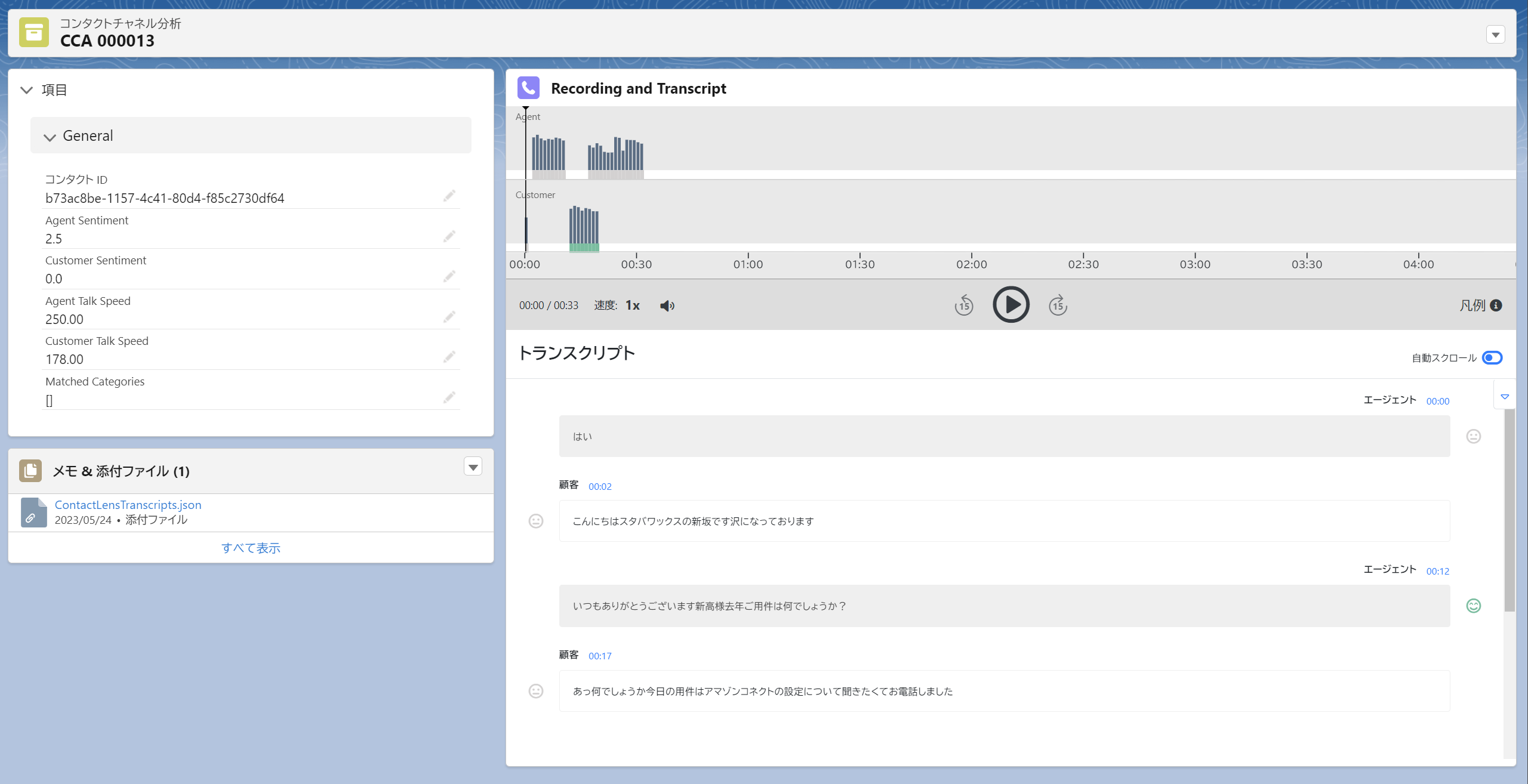Viewport: 1528px width, 784px height.
Task: Edit Agent Talk Speed pencil icon
Action: point(449,317)
